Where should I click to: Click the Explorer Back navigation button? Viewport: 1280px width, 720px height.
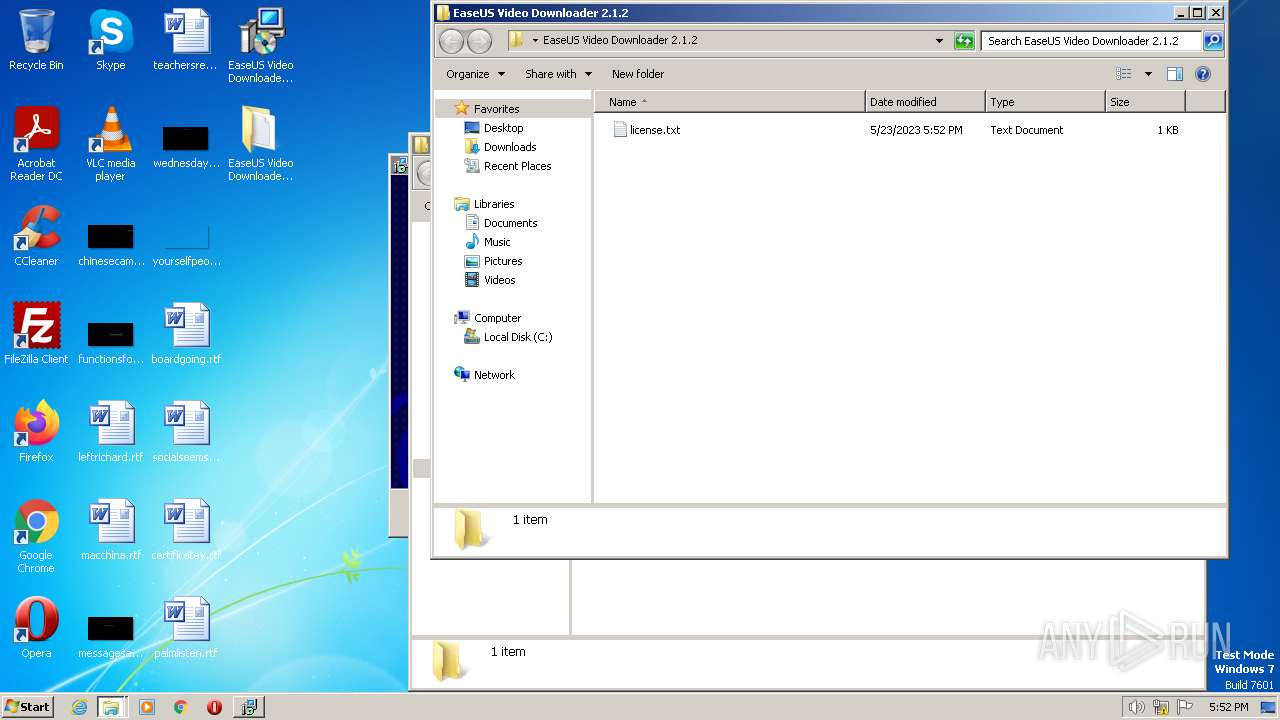pyautogui.click(x=452, y=41)
